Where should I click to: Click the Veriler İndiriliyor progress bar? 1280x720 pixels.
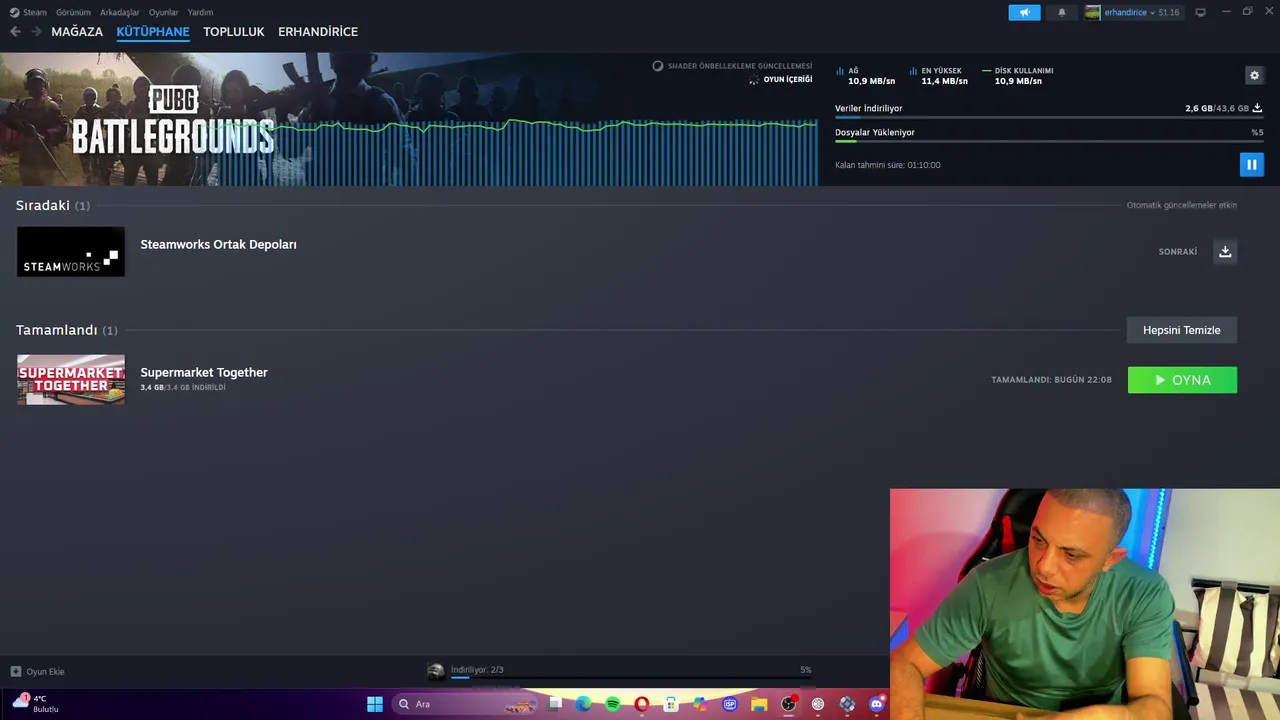pos(1049,118)
